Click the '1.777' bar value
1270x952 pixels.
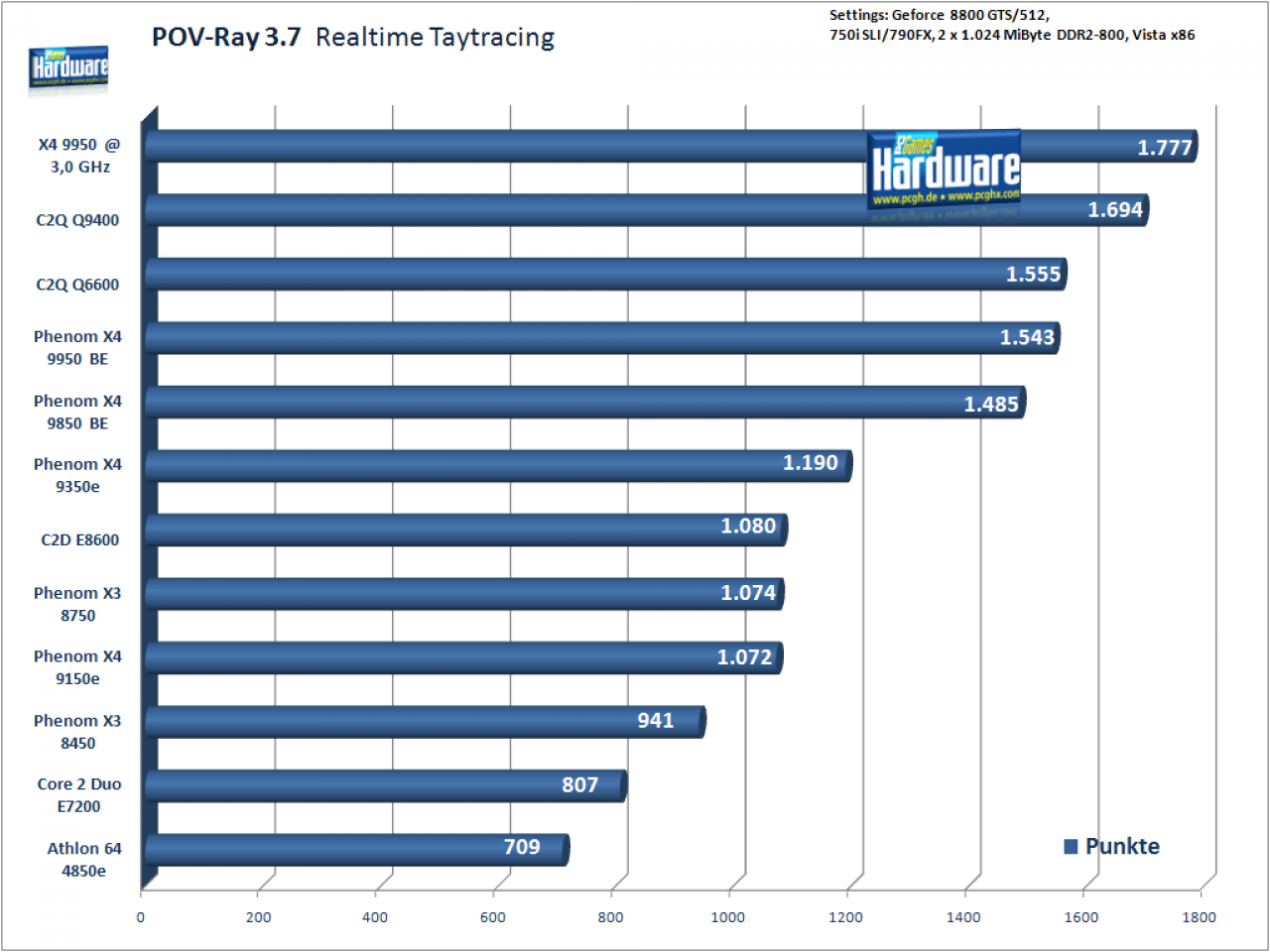pos(1164,148)
